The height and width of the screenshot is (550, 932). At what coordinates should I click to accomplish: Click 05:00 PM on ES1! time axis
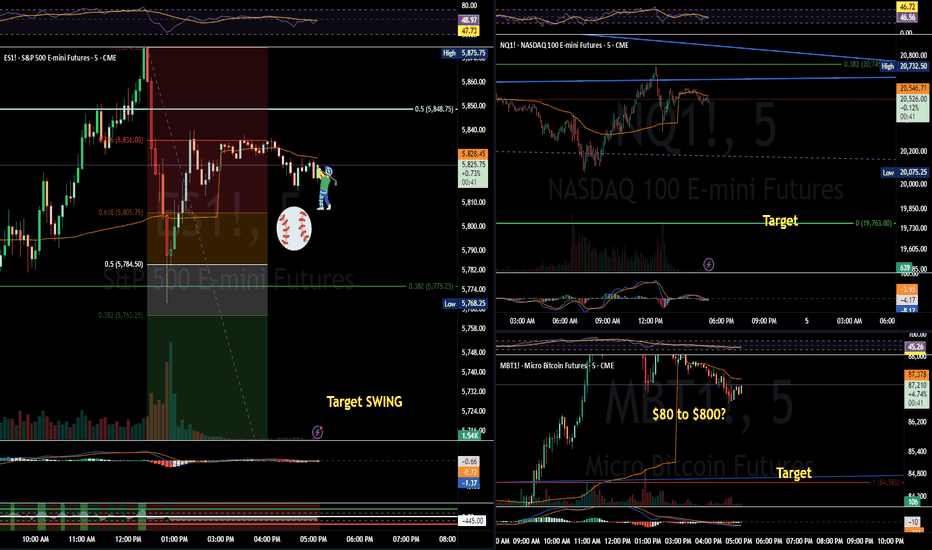313,539
